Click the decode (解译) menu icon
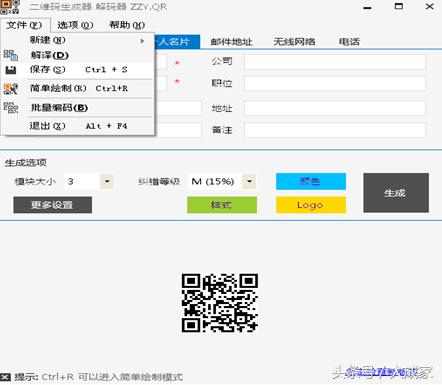This screenshot has height=385, width=442. click(x=11, y=55)
